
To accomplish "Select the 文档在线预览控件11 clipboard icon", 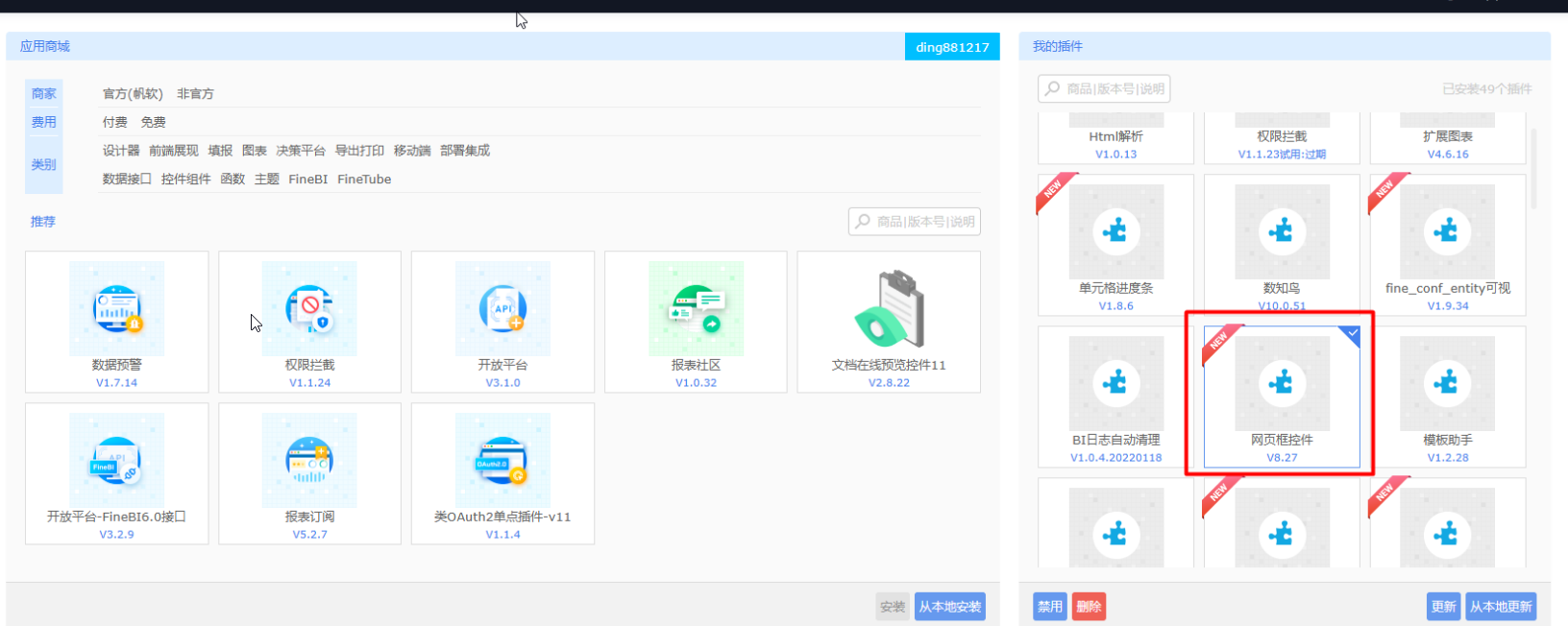I will click(x=889, y=308).
